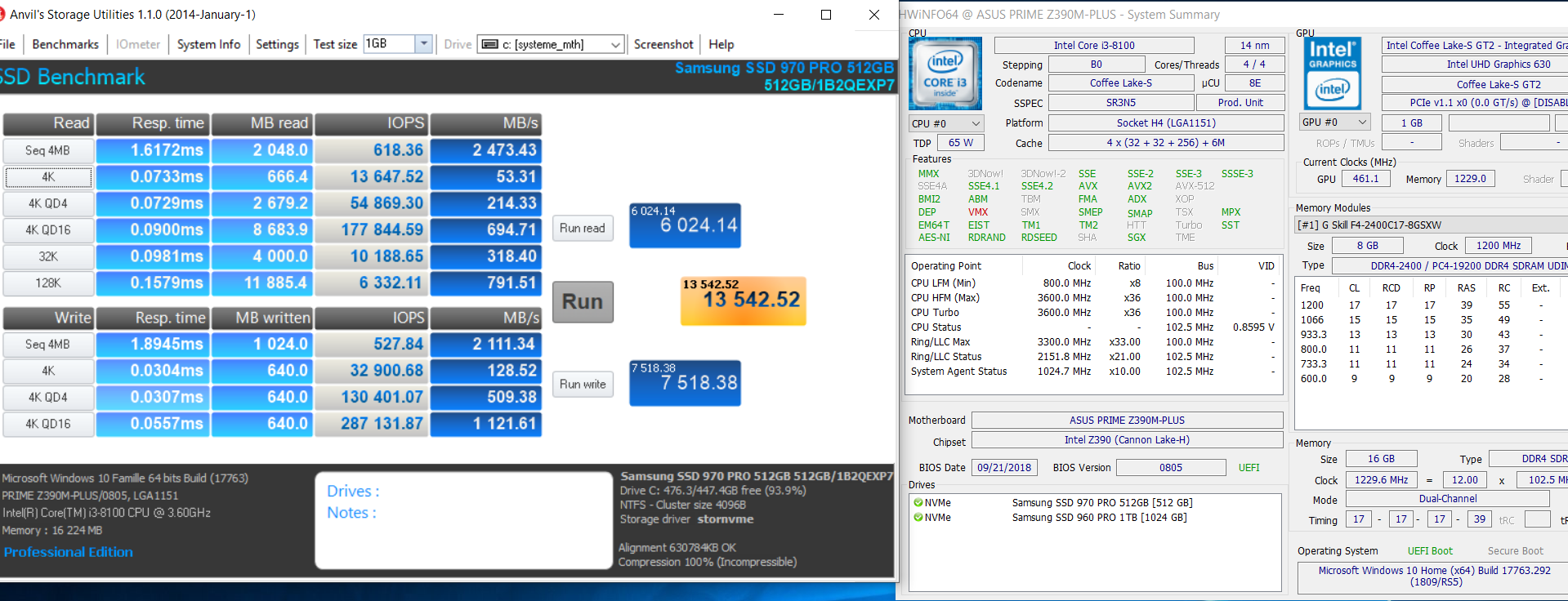The image size is (1568, 601).
Task: Click the big Run button
Action: point(583,301)
